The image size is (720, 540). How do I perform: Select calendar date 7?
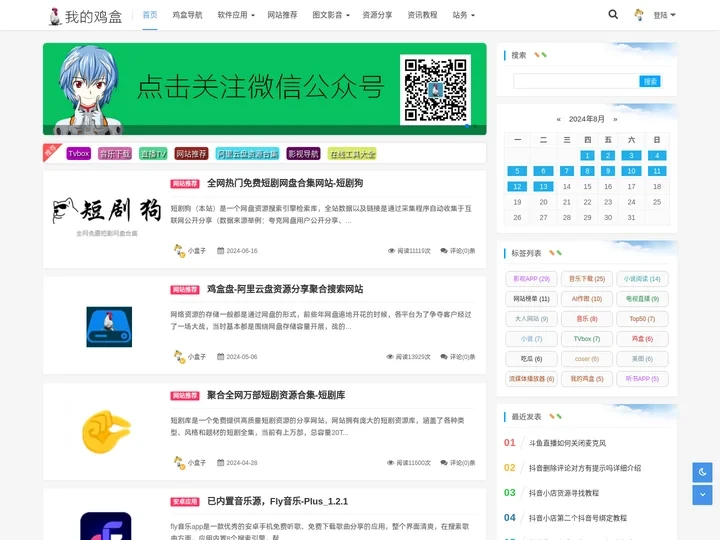coord(567,171)
